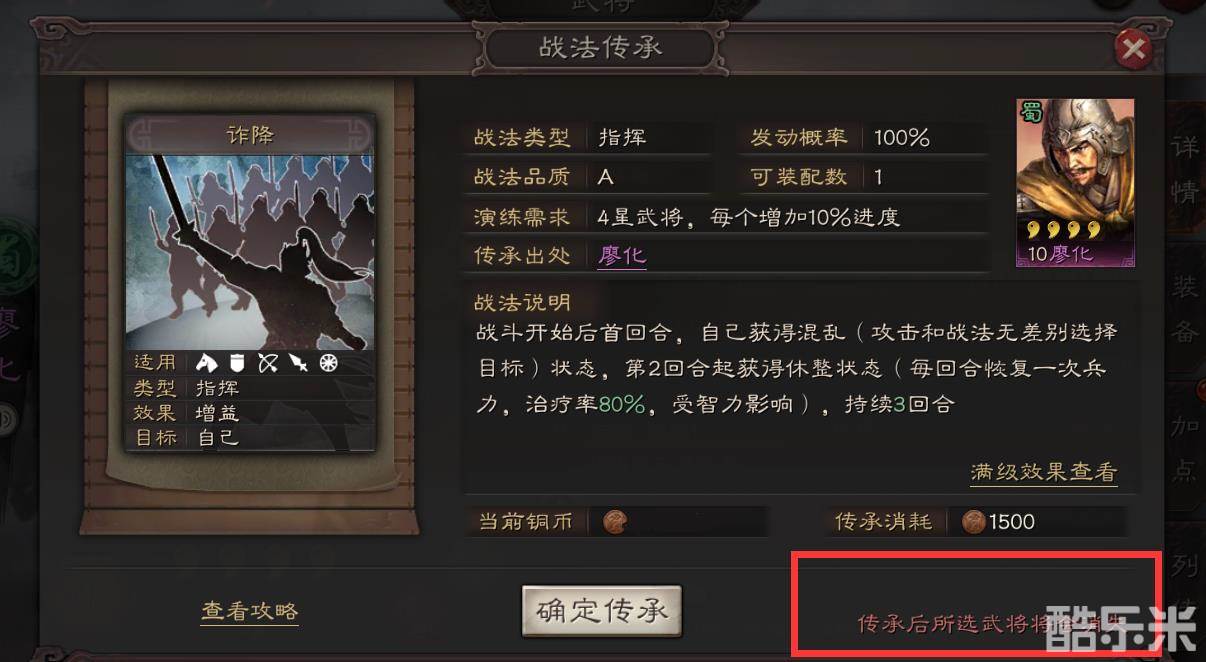Viewport: 1206px width, 662px height.
Task: Click the 诈降 skill card artwork
Action: point(249,250)
